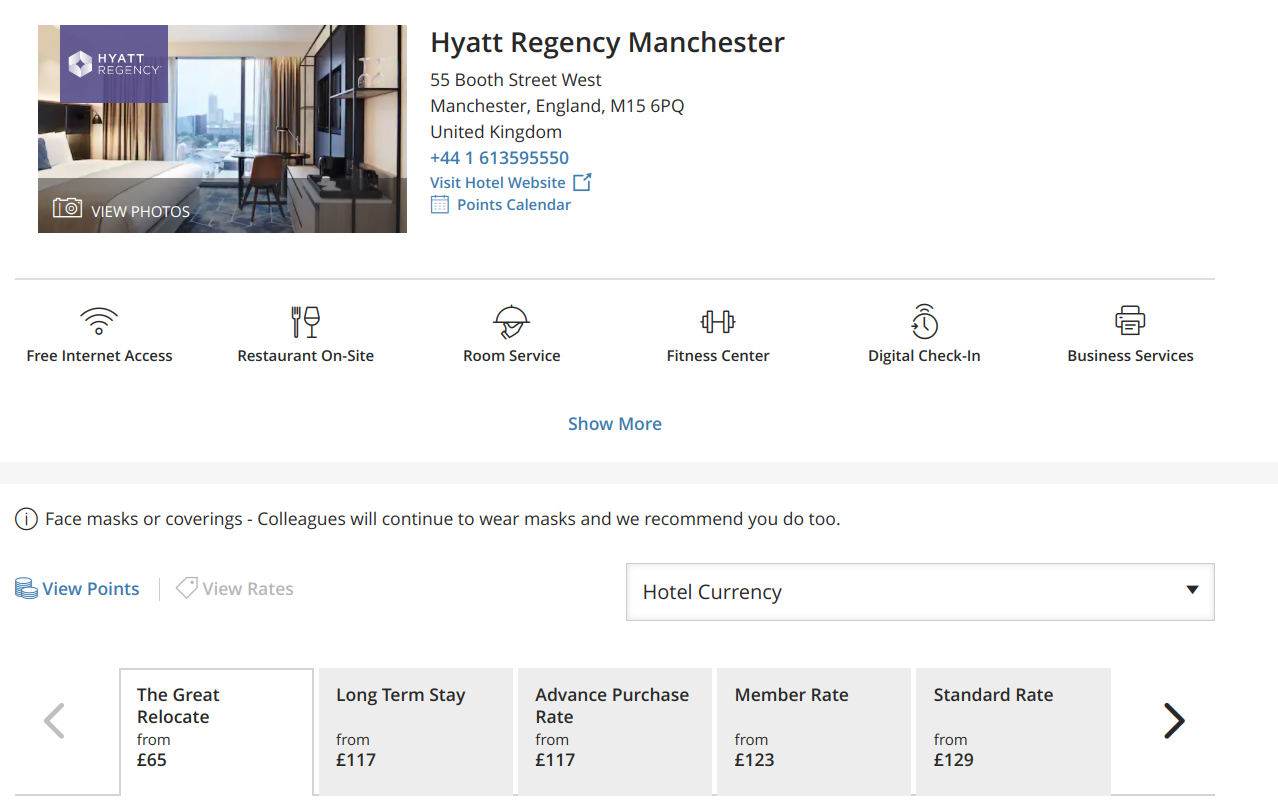Expand amenities with Show More
The height and width of the screenshot is (808, 1278).
click(x=615, y=424)
